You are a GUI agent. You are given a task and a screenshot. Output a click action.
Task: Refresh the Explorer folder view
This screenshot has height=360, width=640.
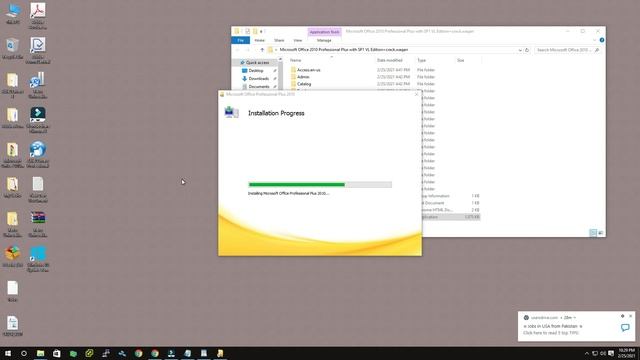pyautogui.click(x=527, y=50)
